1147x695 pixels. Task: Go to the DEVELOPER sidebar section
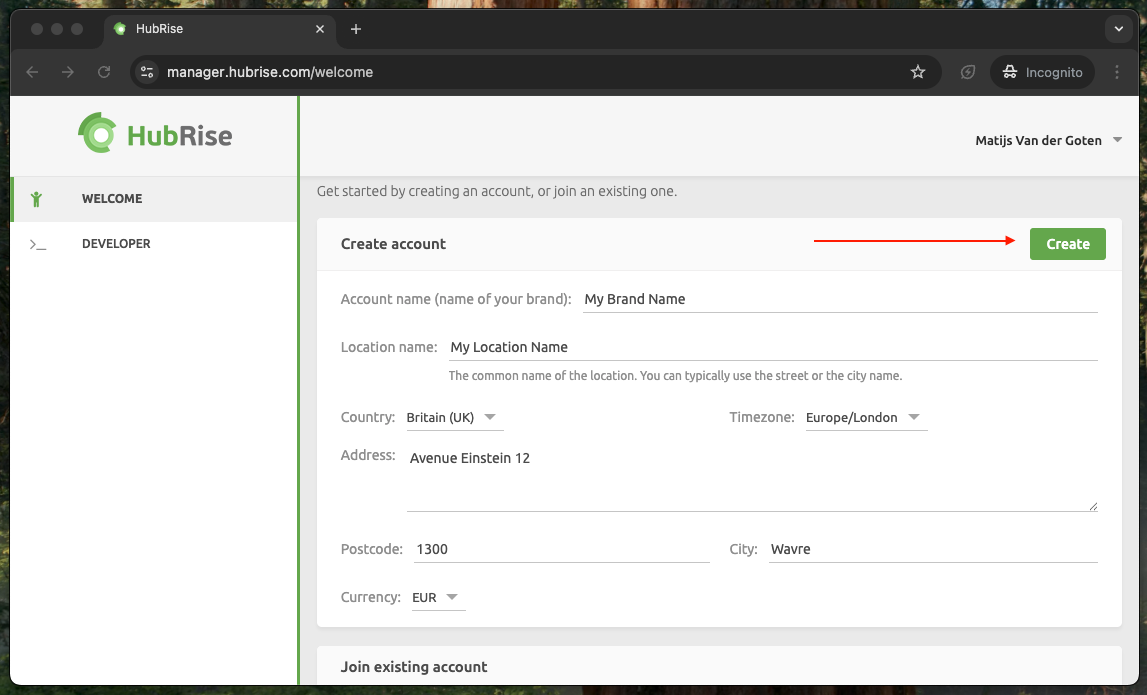tap(116, 244)
